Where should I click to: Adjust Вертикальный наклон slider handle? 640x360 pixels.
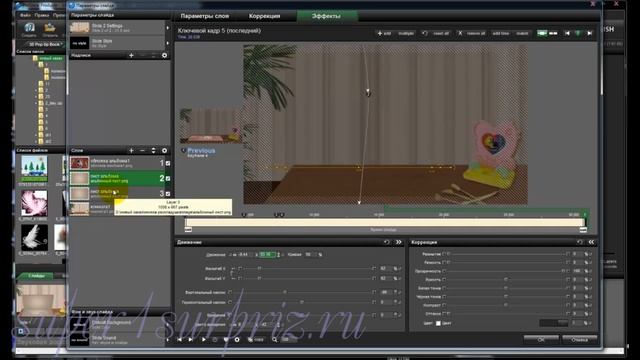[x=285, y=292]
